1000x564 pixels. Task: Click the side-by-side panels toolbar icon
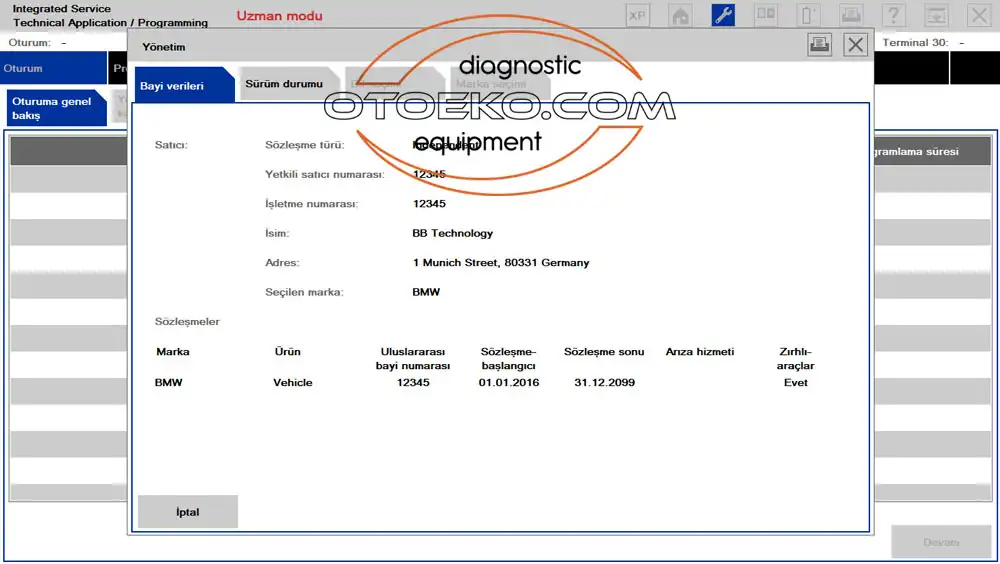click(765, 15)
